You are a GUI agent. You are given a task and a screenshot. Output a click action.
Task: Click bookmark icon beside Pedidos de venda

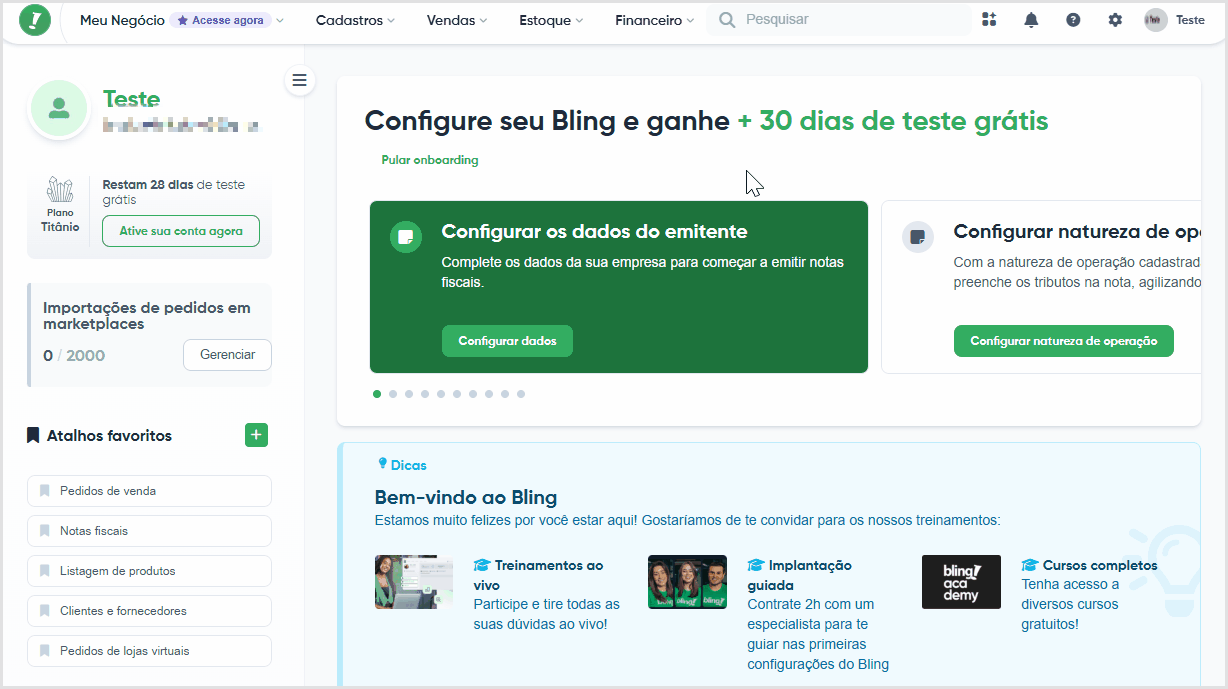pos(44,491)
